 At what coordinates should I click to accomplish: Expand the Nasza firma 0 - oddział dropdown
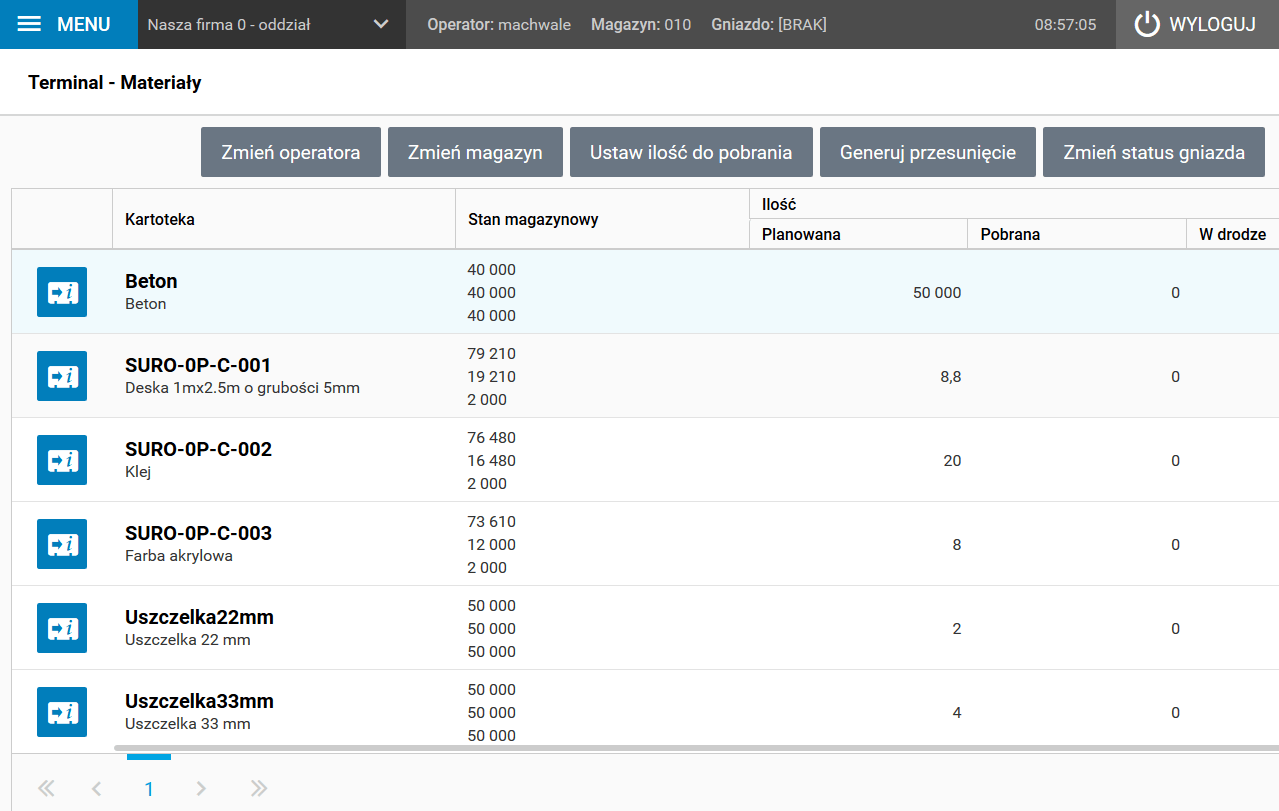tap(381, 25)
